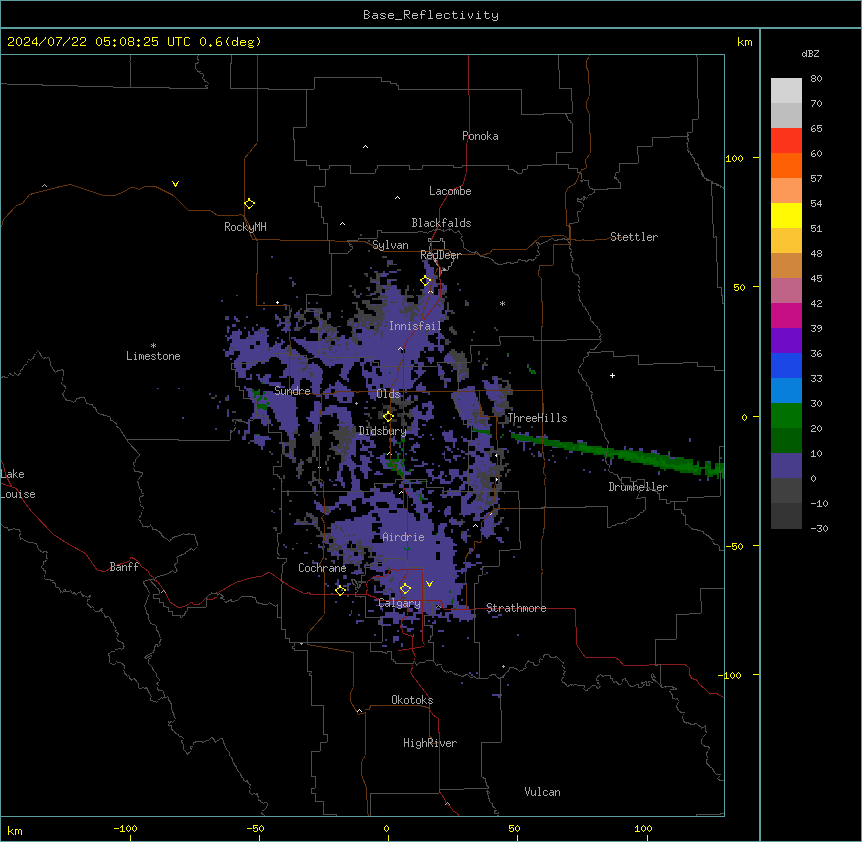Select the Cochrane label
The image size is (862, 842).
(x=322, y=568)
